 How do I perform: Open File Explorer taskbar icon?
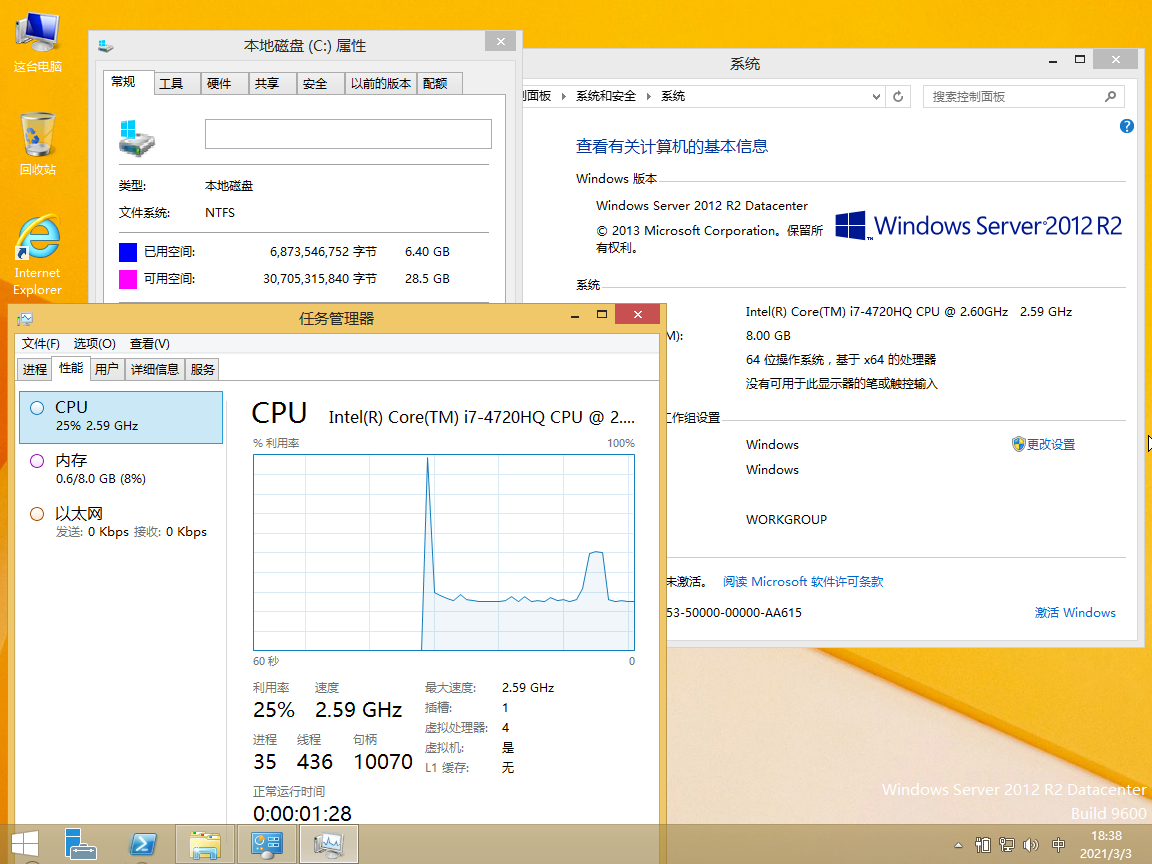[x=205, y=844]
